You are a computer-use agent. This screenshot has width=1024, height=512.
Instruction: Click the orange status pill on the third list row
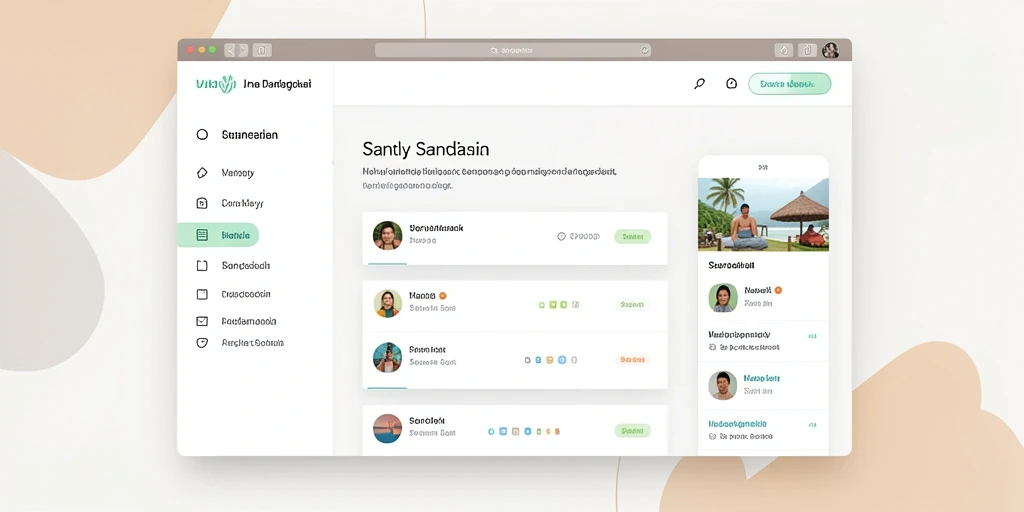632,360
